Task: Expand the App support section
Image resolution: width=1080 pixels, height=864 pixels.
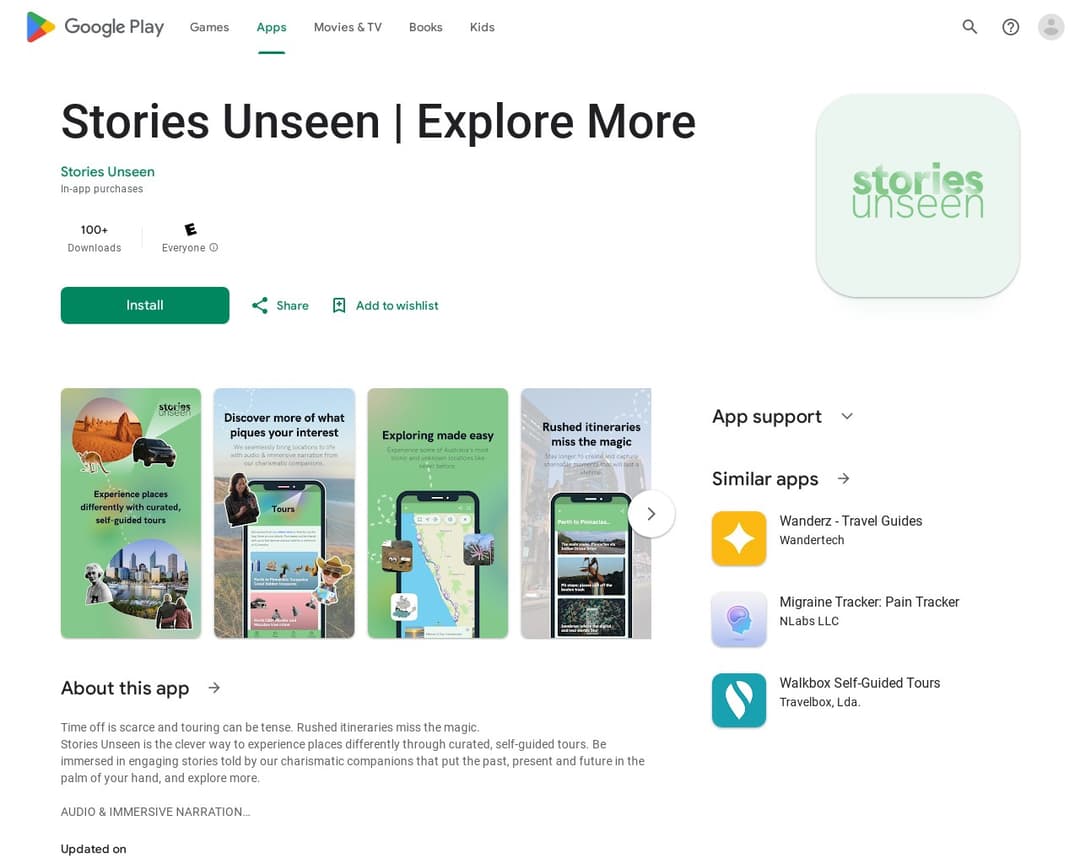Action: (847, 416)
